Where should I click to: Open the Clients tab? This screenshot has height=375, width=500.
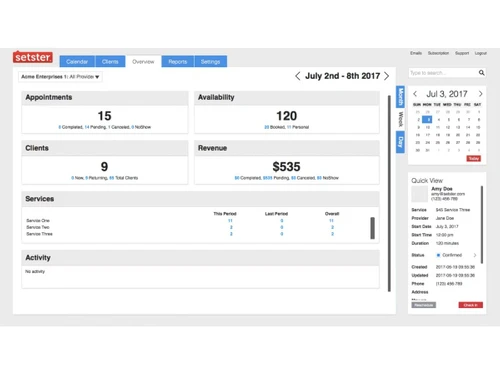click(110, 62)
